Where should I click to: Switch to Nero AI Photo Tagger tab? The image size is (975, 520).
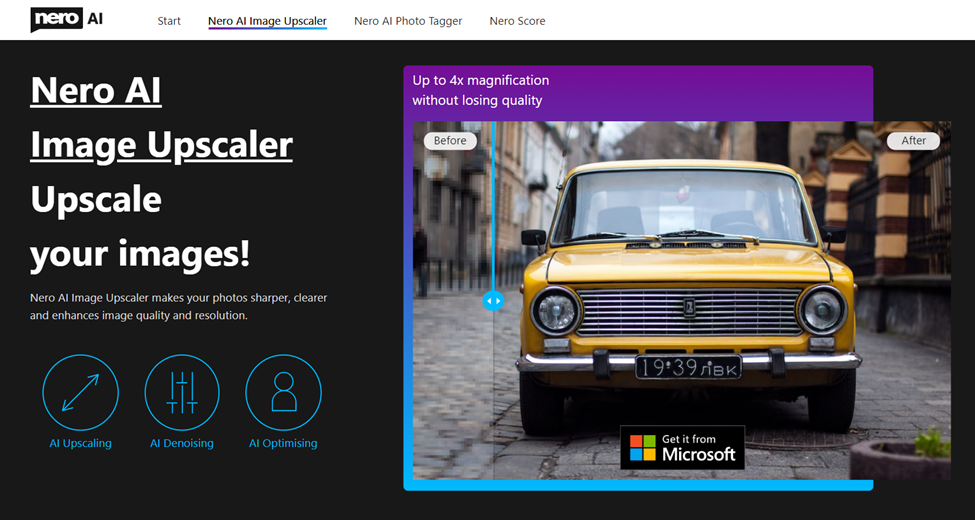point(408,21)
